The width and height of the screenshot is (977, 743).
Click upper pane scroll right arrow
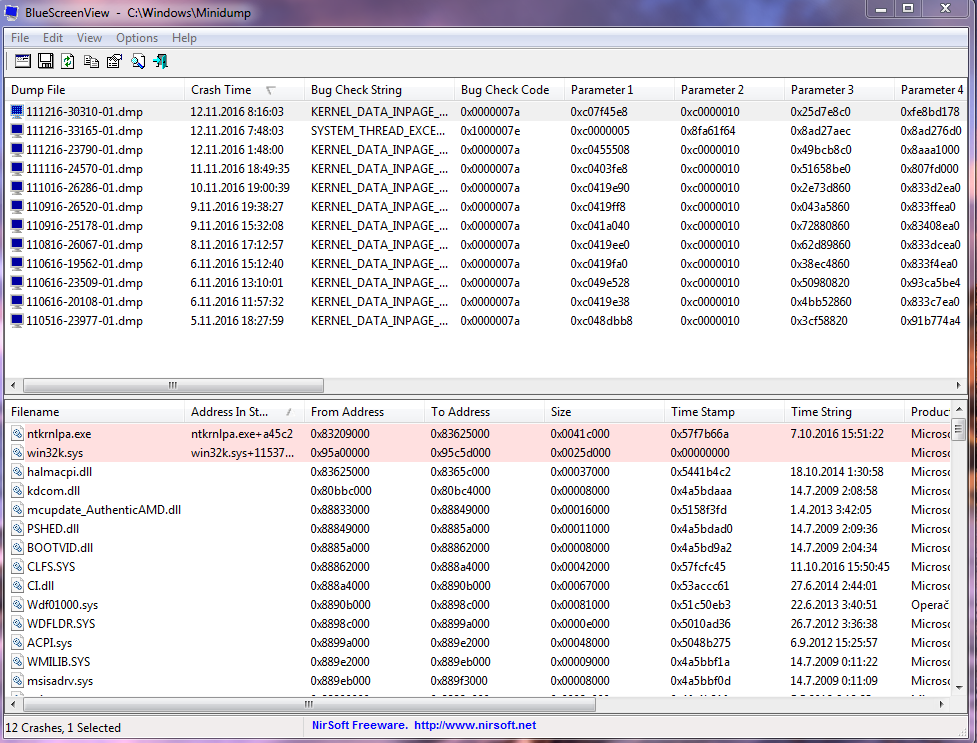(x=959, y=385)
